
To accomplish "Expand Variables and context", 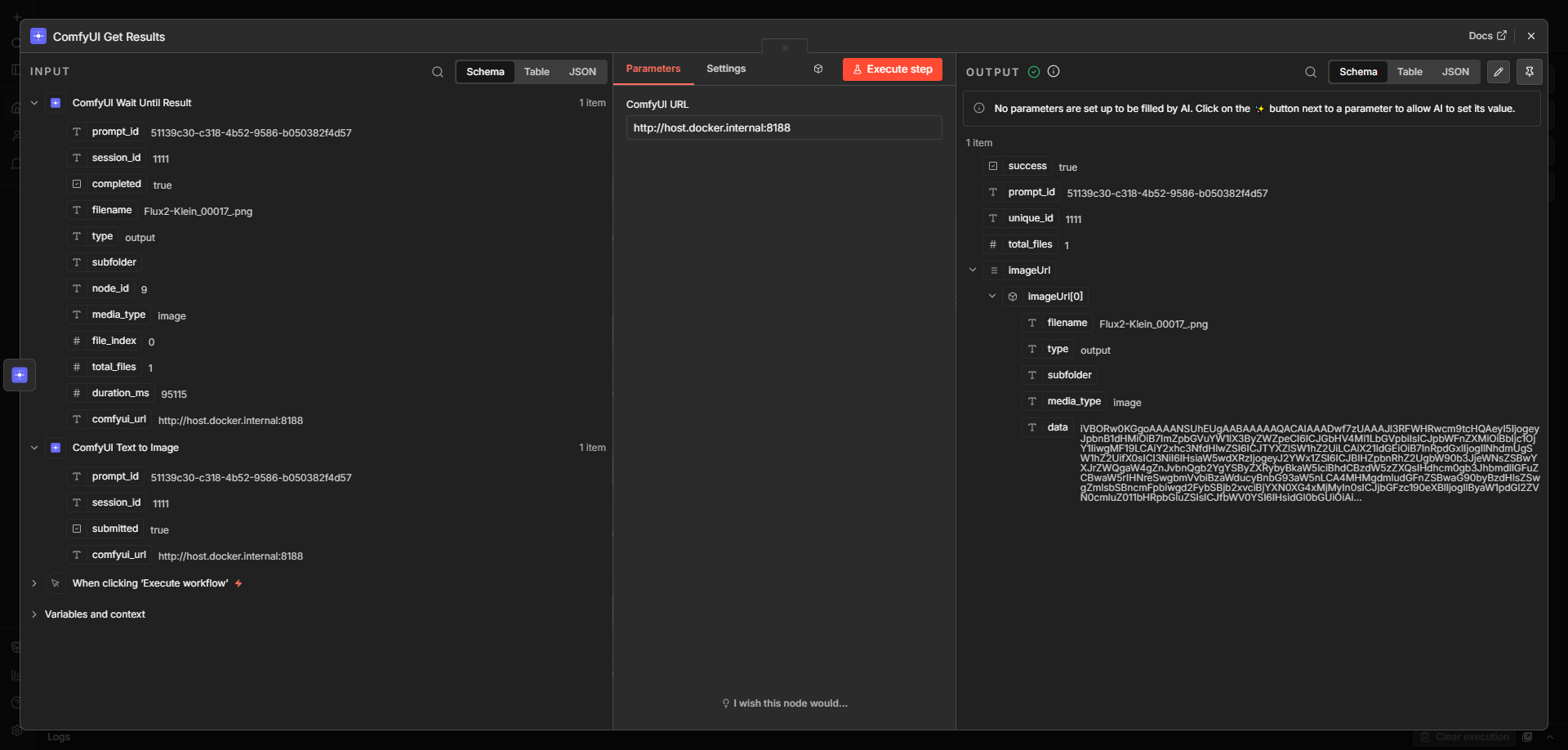I will click(x=34, y=614).
